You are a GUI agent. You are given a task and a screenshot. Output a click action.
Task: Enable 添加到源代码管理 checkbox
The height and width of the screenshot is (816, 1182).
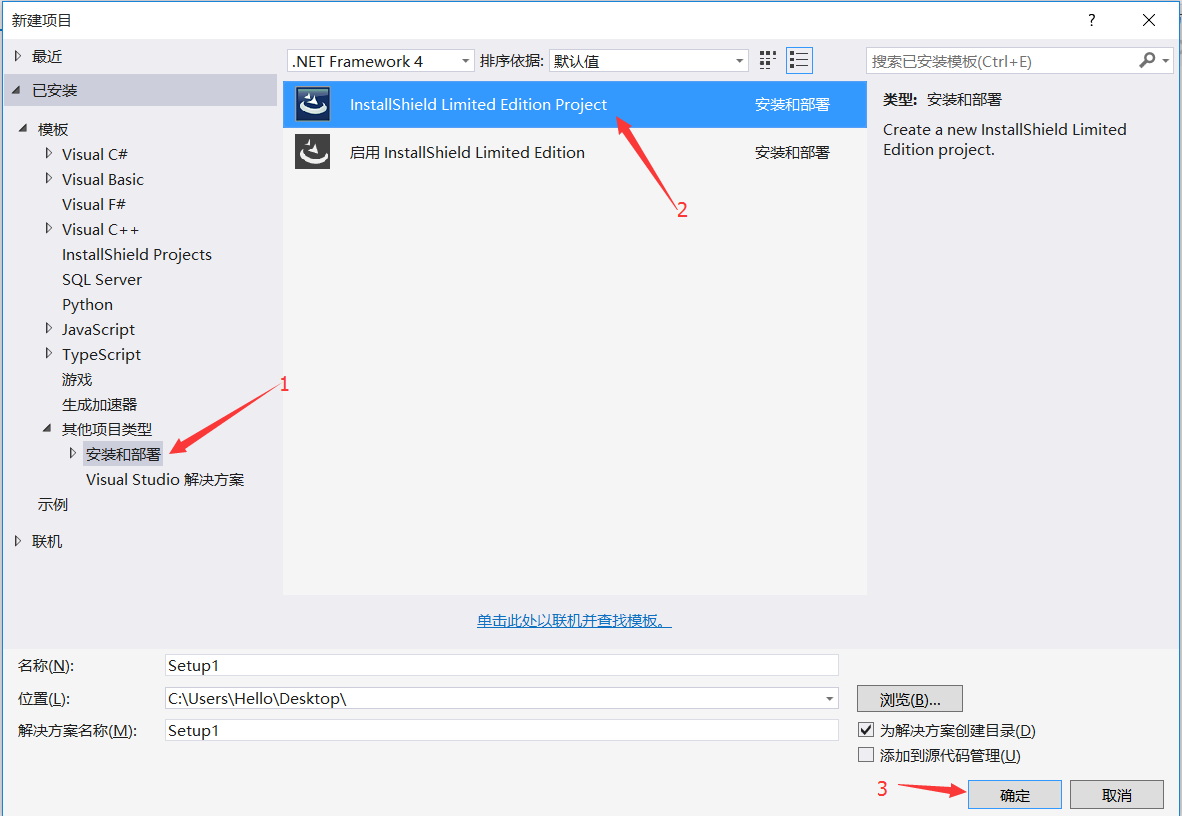click(x=866, y=755)
